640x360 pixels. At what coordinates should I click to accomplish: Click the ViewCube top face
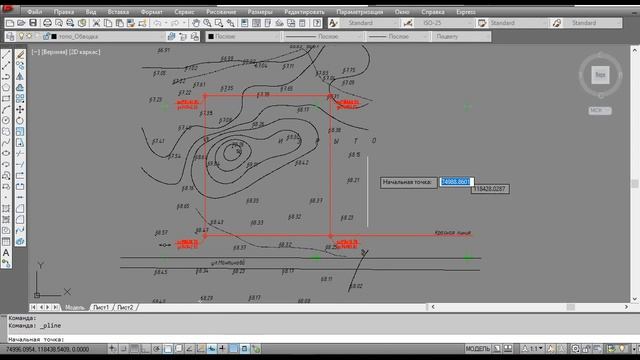click(600, 75)
